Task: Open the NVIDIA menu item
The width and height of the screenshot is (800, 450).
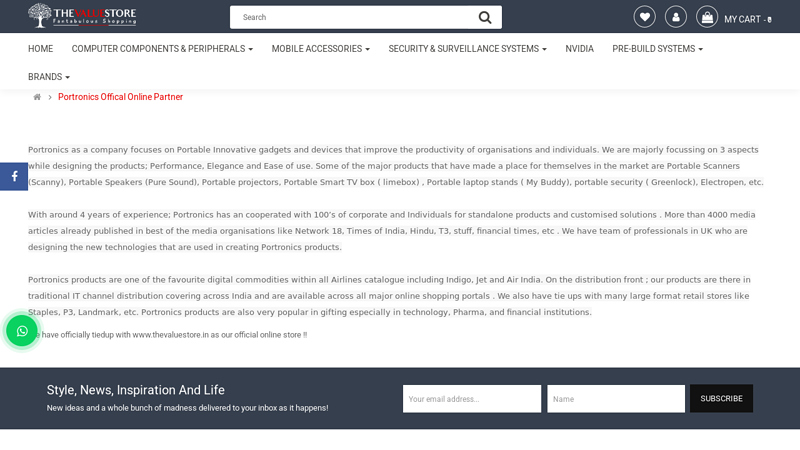Action: point(579,48)
